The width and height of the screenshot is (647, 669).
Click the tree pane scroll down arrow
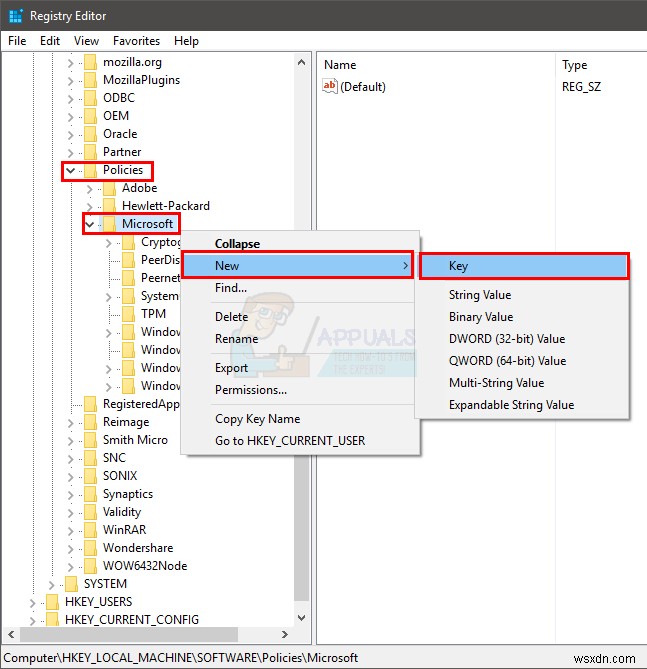point(302,618)
